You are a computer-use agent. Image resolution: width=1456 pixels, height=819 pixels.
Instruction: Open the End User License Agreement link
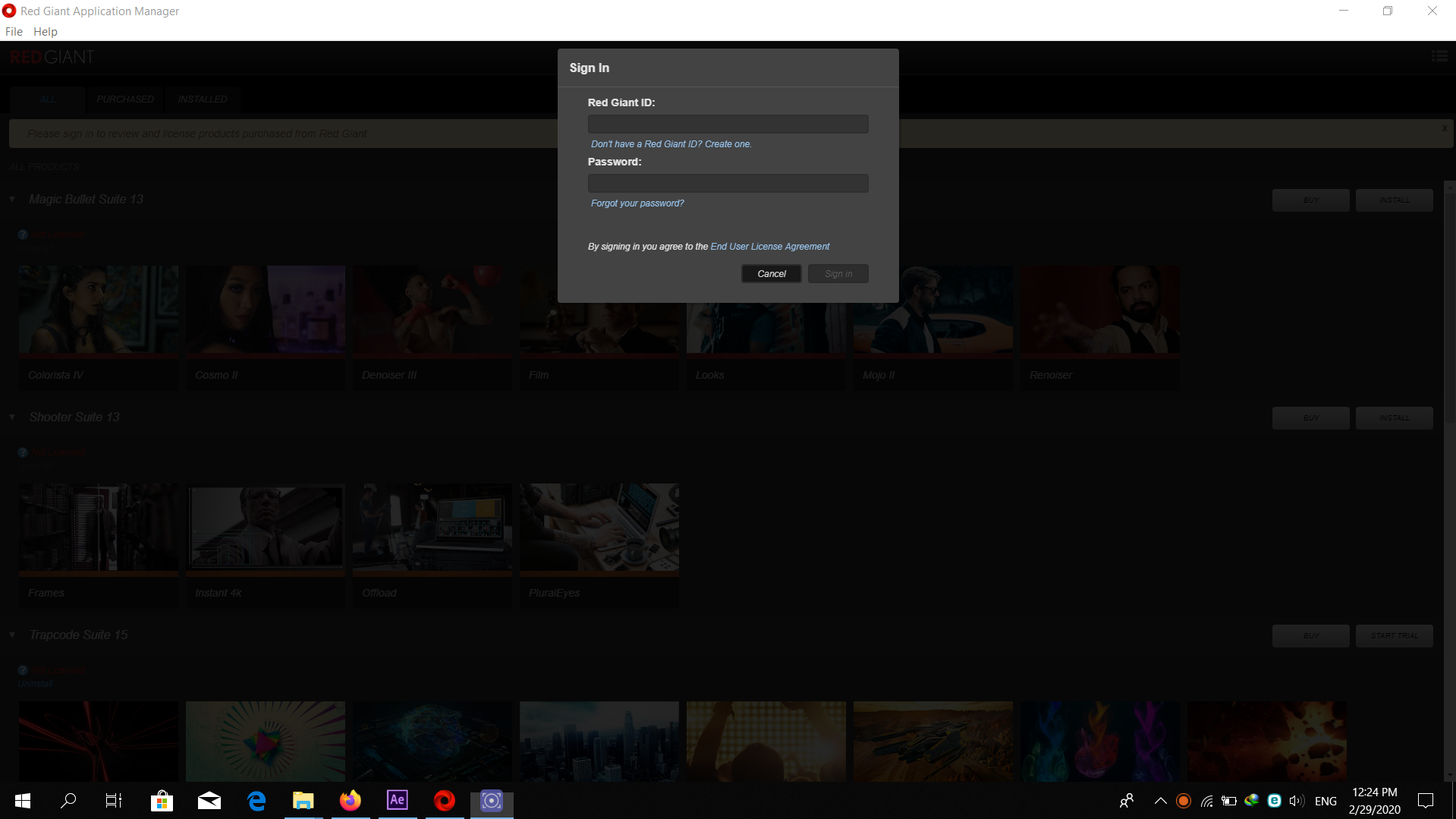coord(770,247)
